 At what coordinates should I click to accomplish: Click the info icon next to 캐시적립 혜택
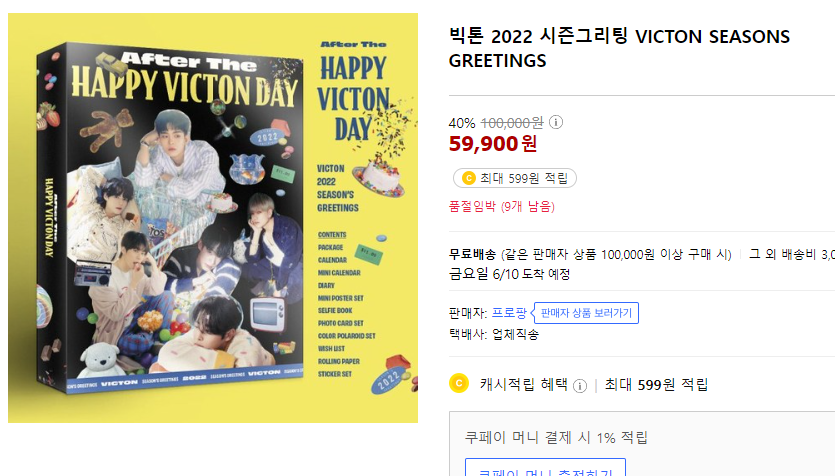[x=579, y=385]
